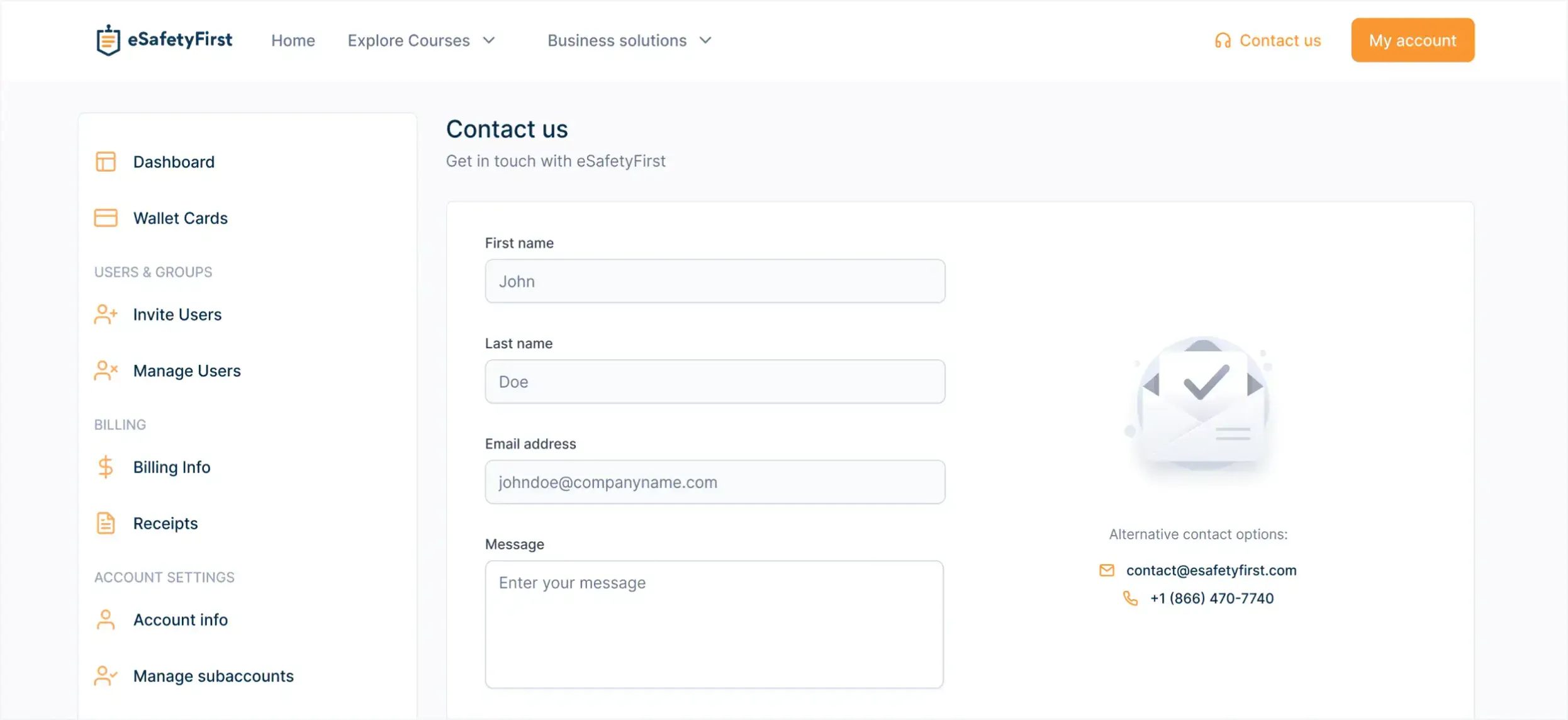Expand the Explore Courses dropdown
This screenshot has width=1568, height=720.
(x=422, y=40)
